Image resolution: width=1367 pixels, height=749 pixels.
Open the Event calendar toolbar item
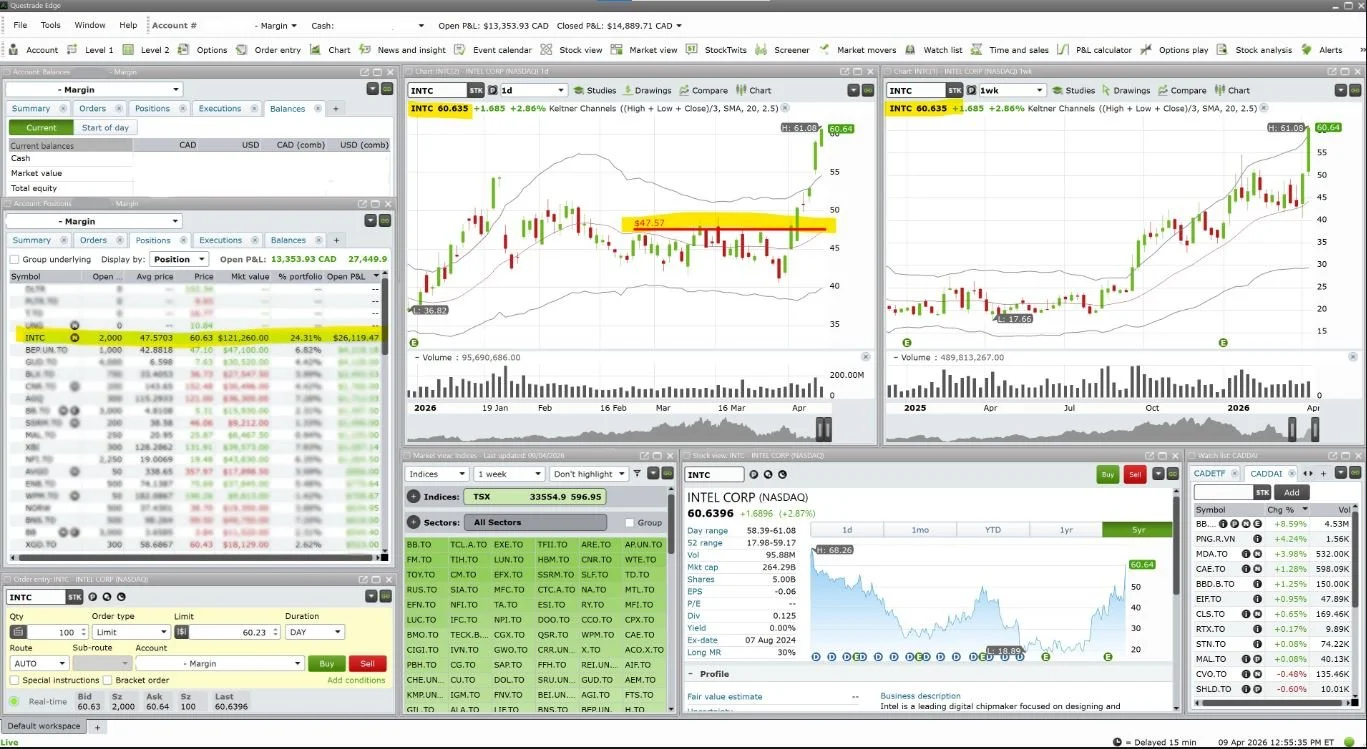(493, 50)
